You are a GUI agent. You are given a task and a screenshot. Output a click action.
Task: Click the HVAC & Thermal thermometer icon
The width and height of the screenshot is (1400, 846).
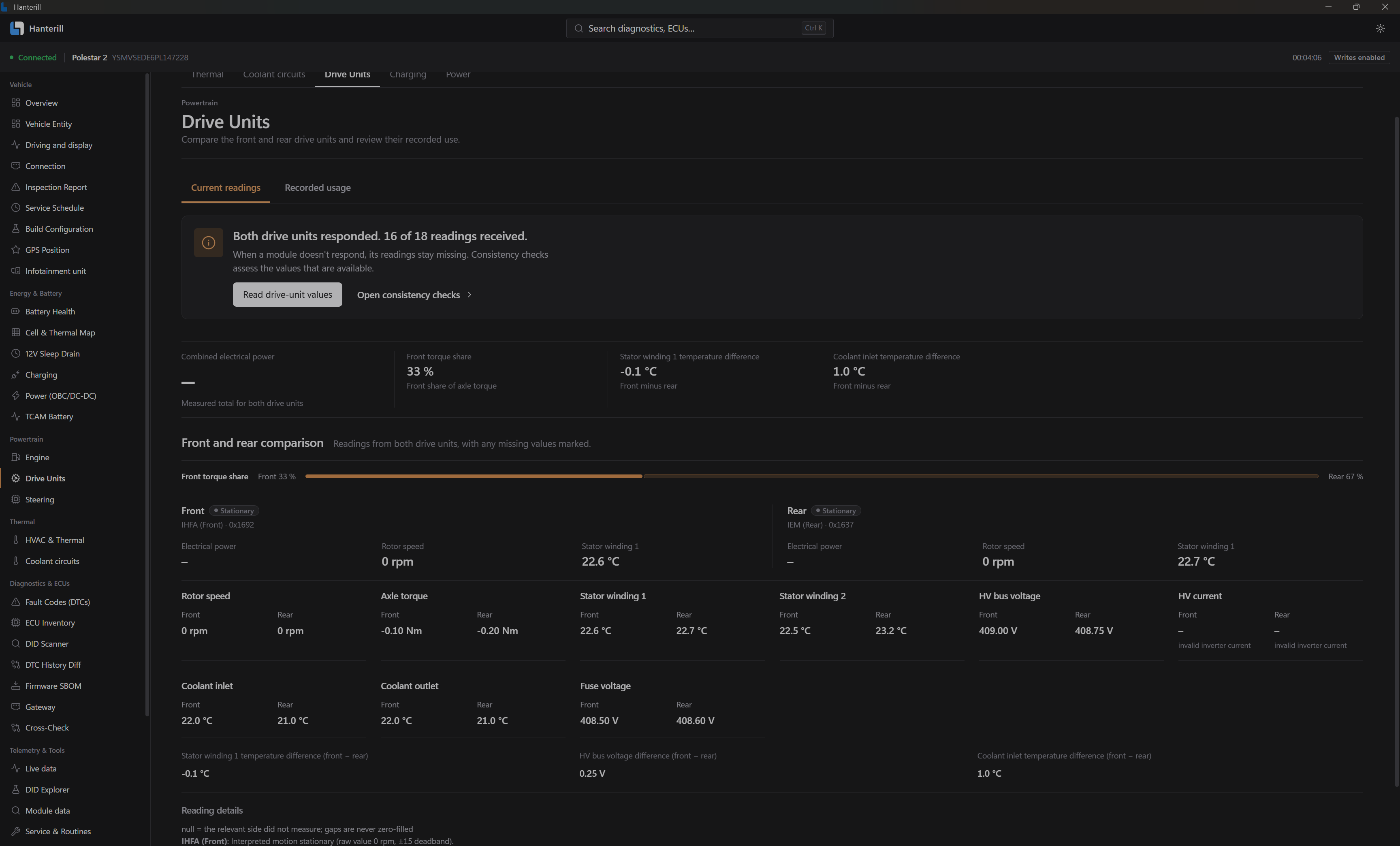click(x=16, y=540)
